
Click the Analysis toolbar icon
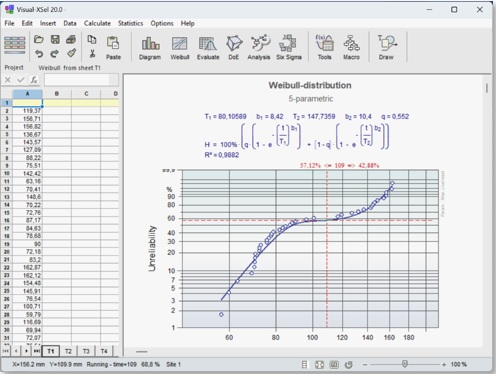[259, 48]
